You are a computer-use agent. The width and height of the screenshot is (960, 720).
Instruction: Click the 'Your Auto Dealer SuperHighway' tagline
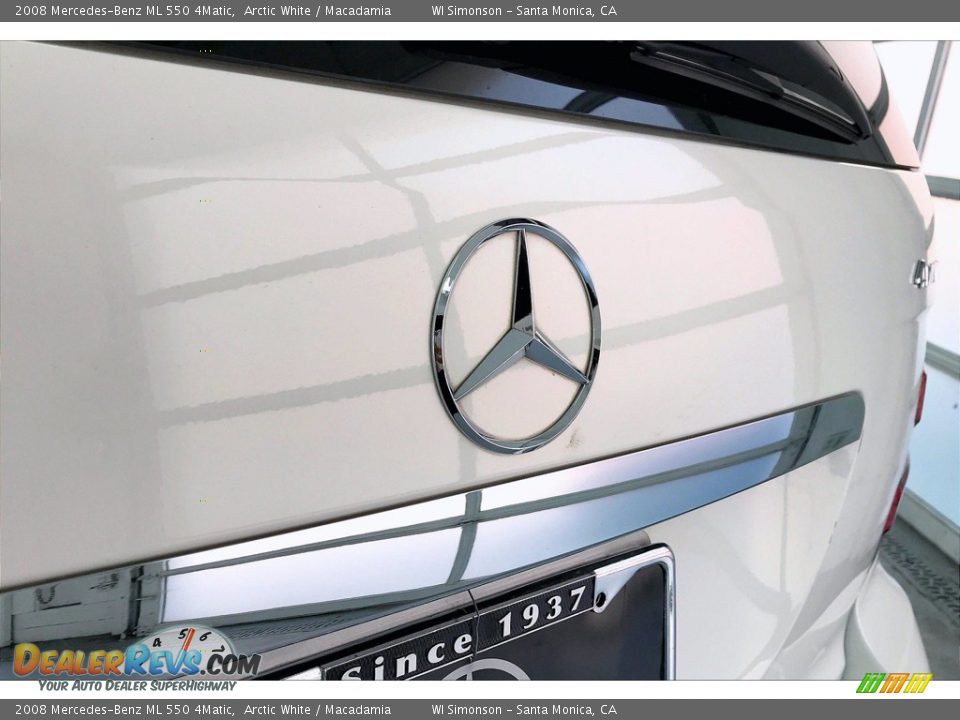[137, 686]
